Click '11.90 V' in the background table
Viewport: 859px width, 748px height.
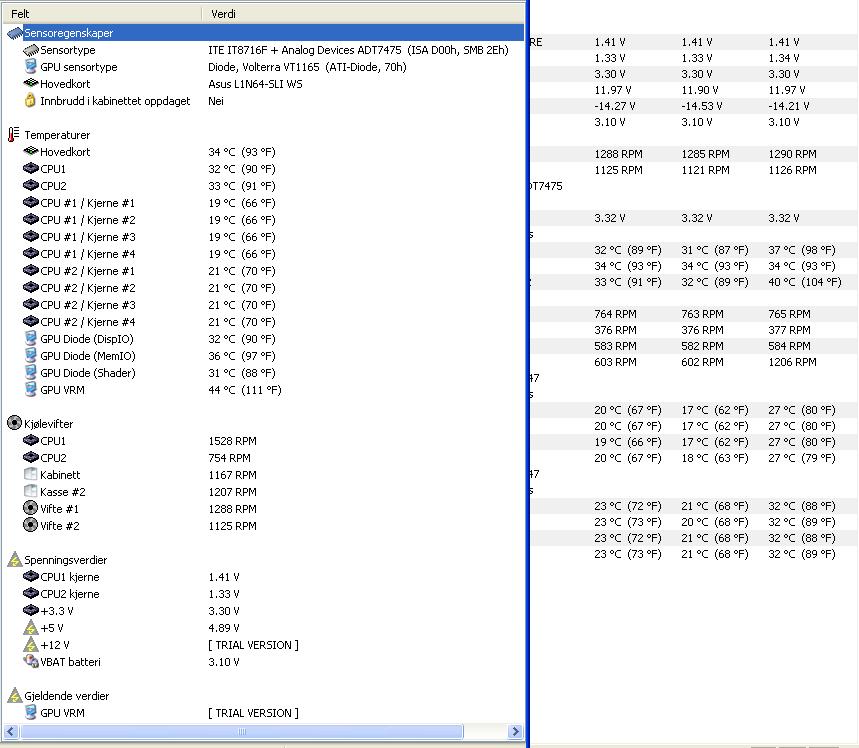tap(700, 90)
